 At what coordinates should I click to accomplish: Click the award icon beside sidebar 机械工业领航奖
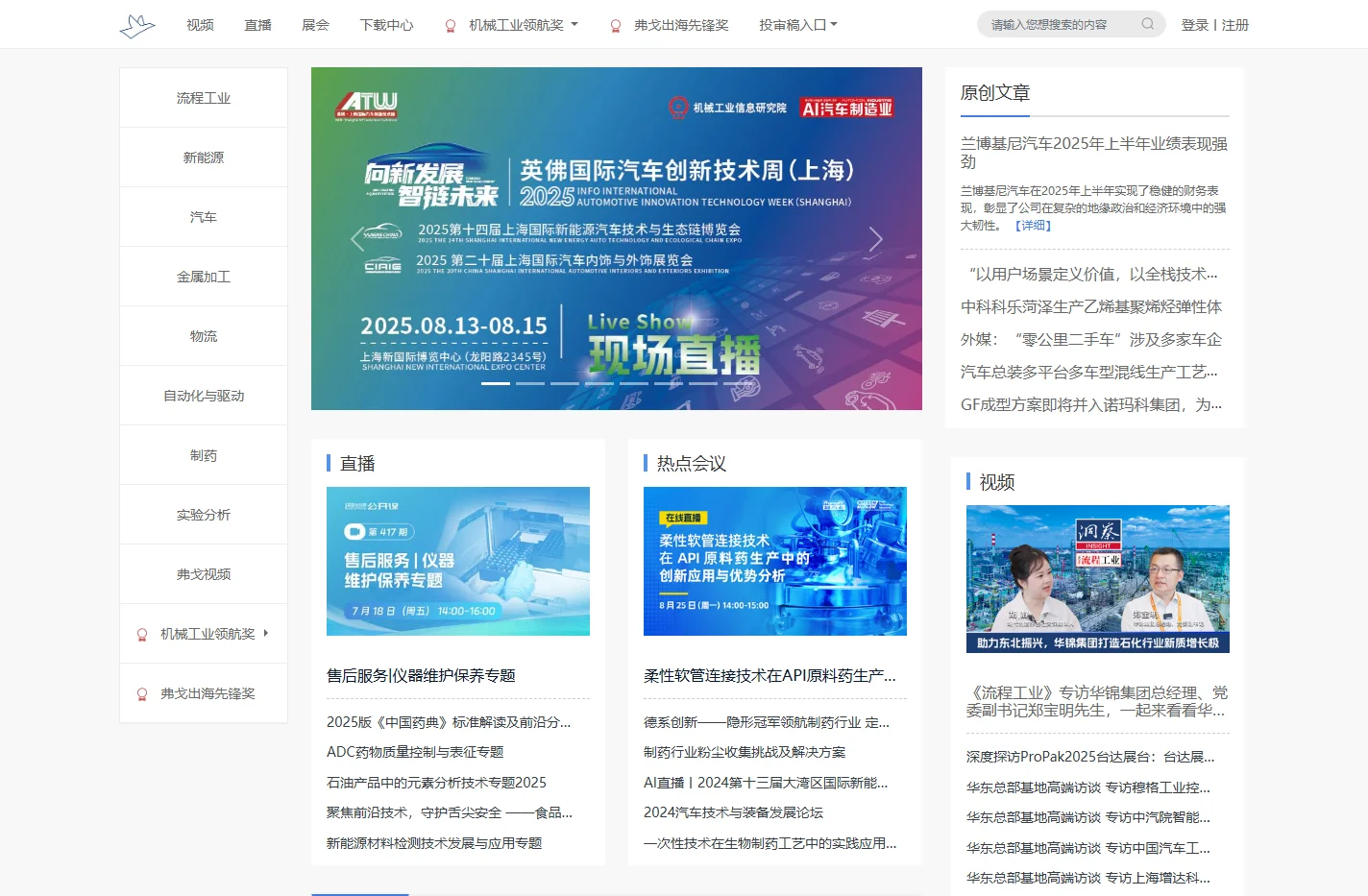pos(142,635)
